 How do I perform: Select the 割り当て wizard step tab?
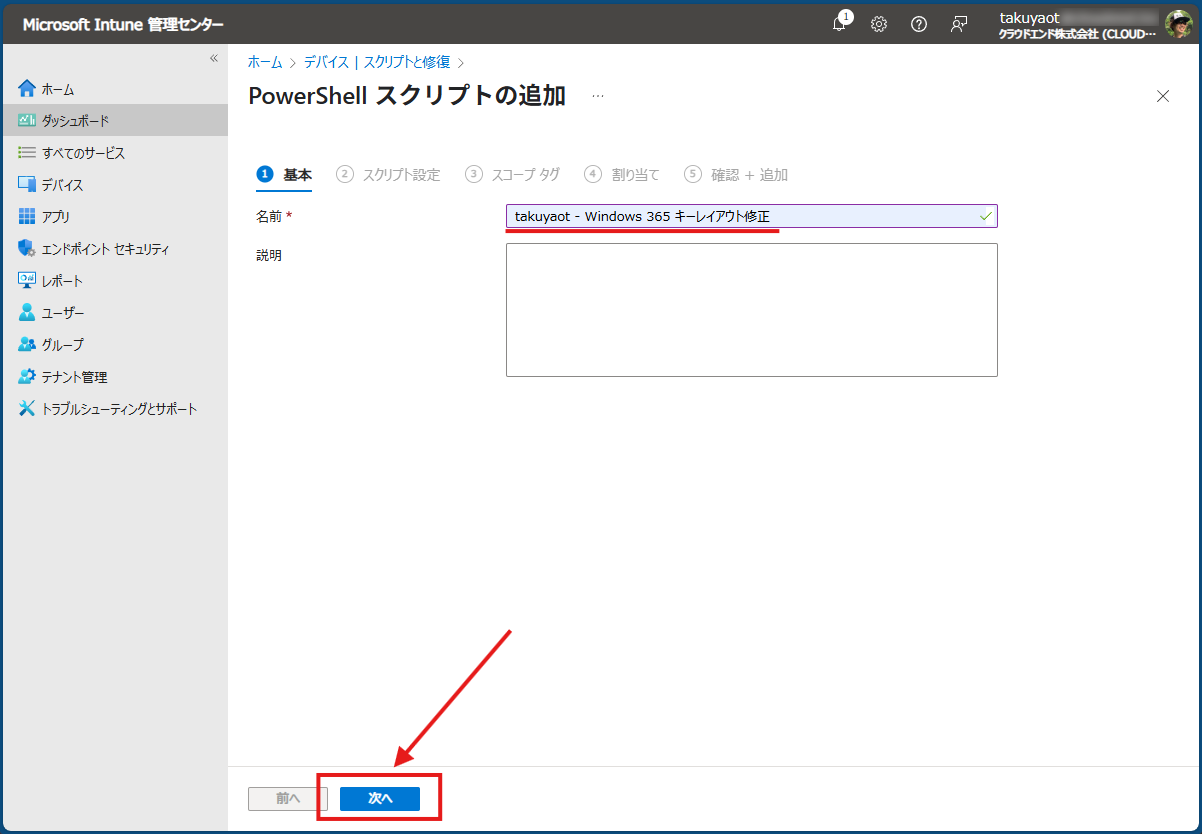click(x=622, y=174)
